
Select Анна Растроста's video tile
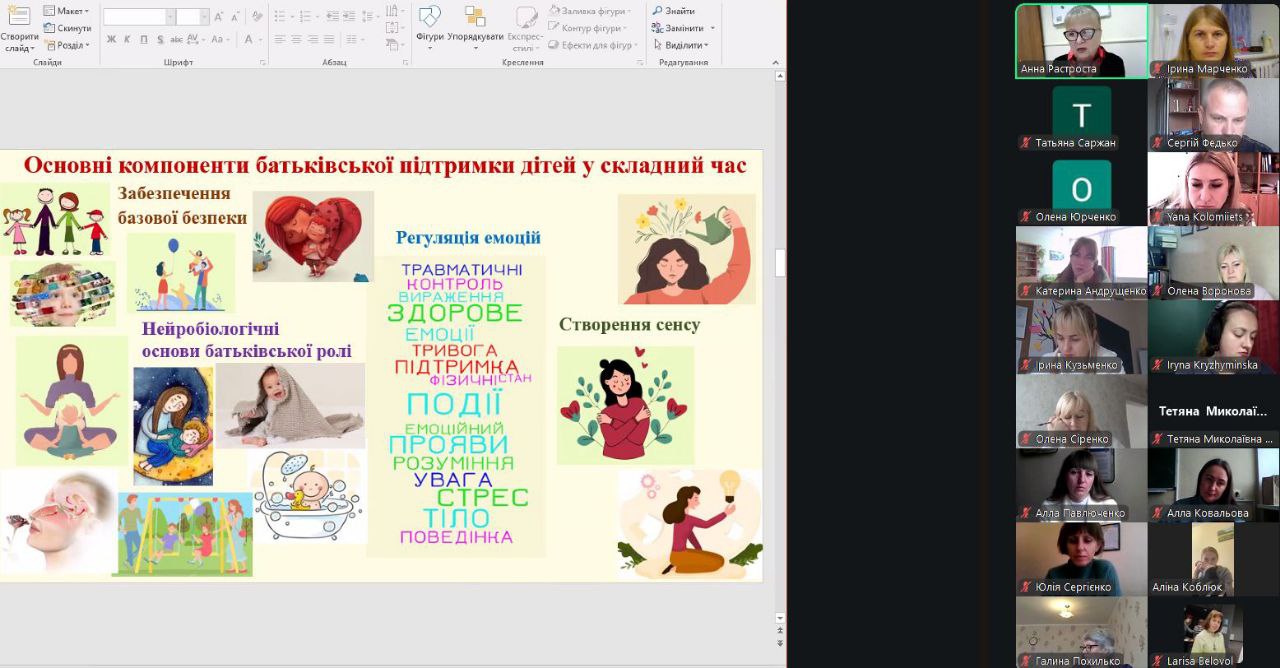point(1081,41)
